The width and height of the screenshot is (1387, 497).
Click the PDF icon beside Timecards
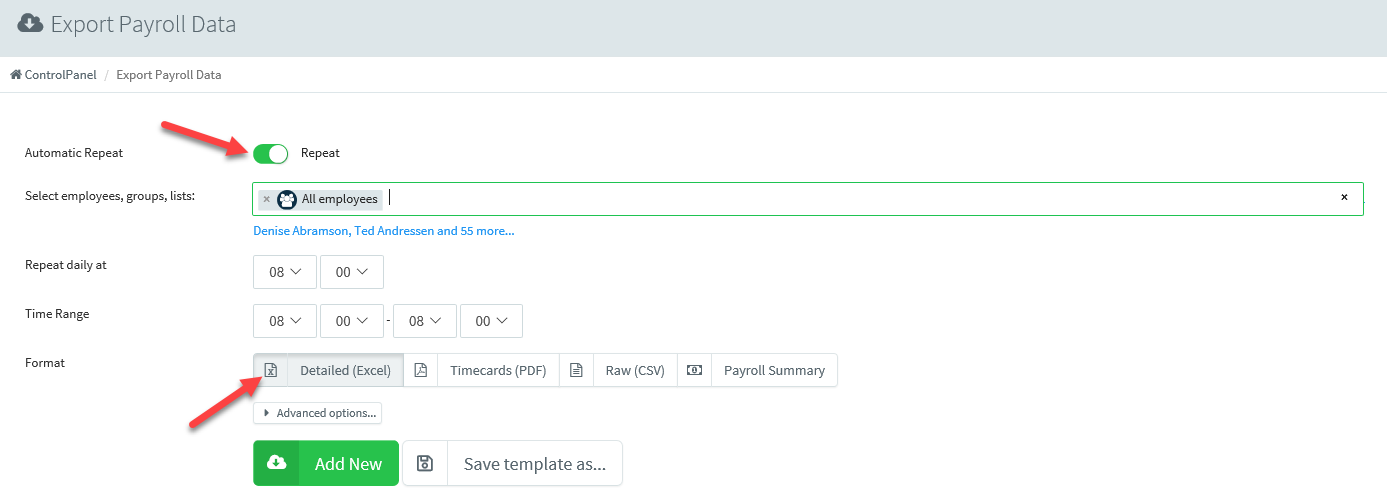coord(421,370)
